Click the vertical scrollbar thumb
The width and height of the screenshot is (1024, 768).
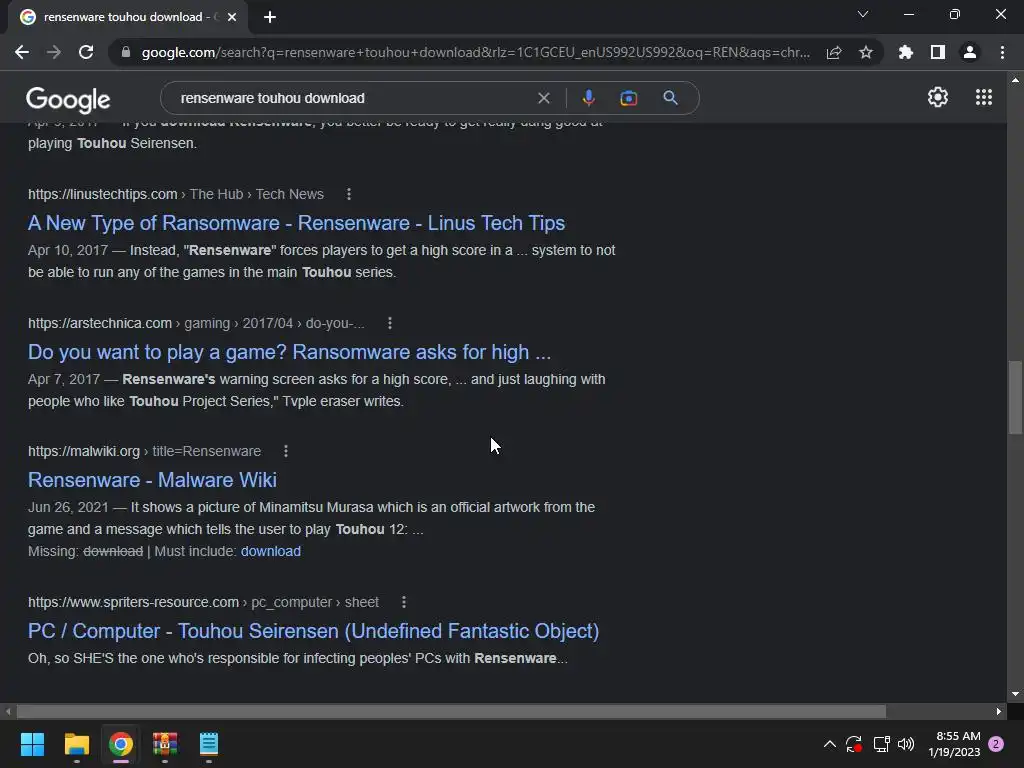coord(1015,397)
